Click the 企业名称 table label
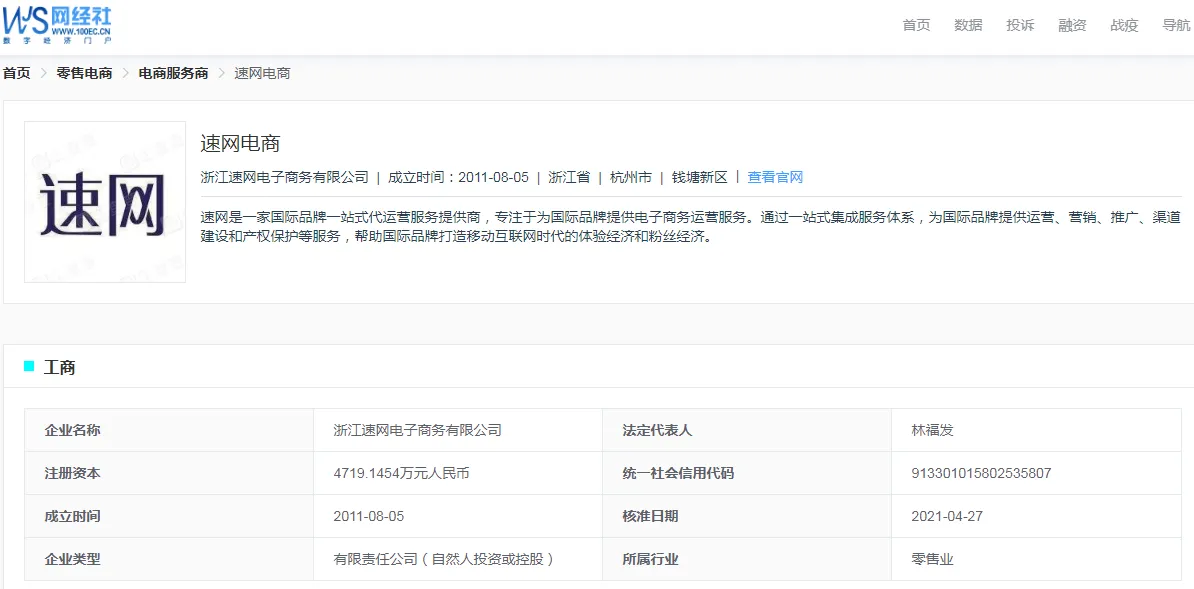1194x589 pixels. [72, 430]
